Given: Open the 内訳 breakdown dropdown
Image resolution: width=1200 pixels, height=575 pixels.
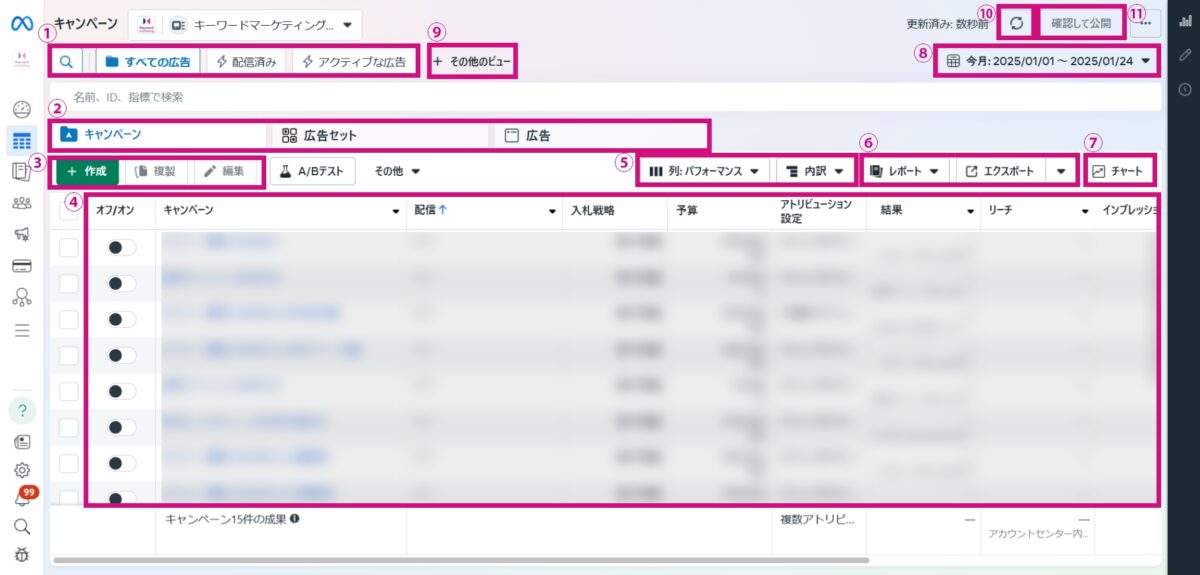Looking at the screenshot, I should [815, 171].
